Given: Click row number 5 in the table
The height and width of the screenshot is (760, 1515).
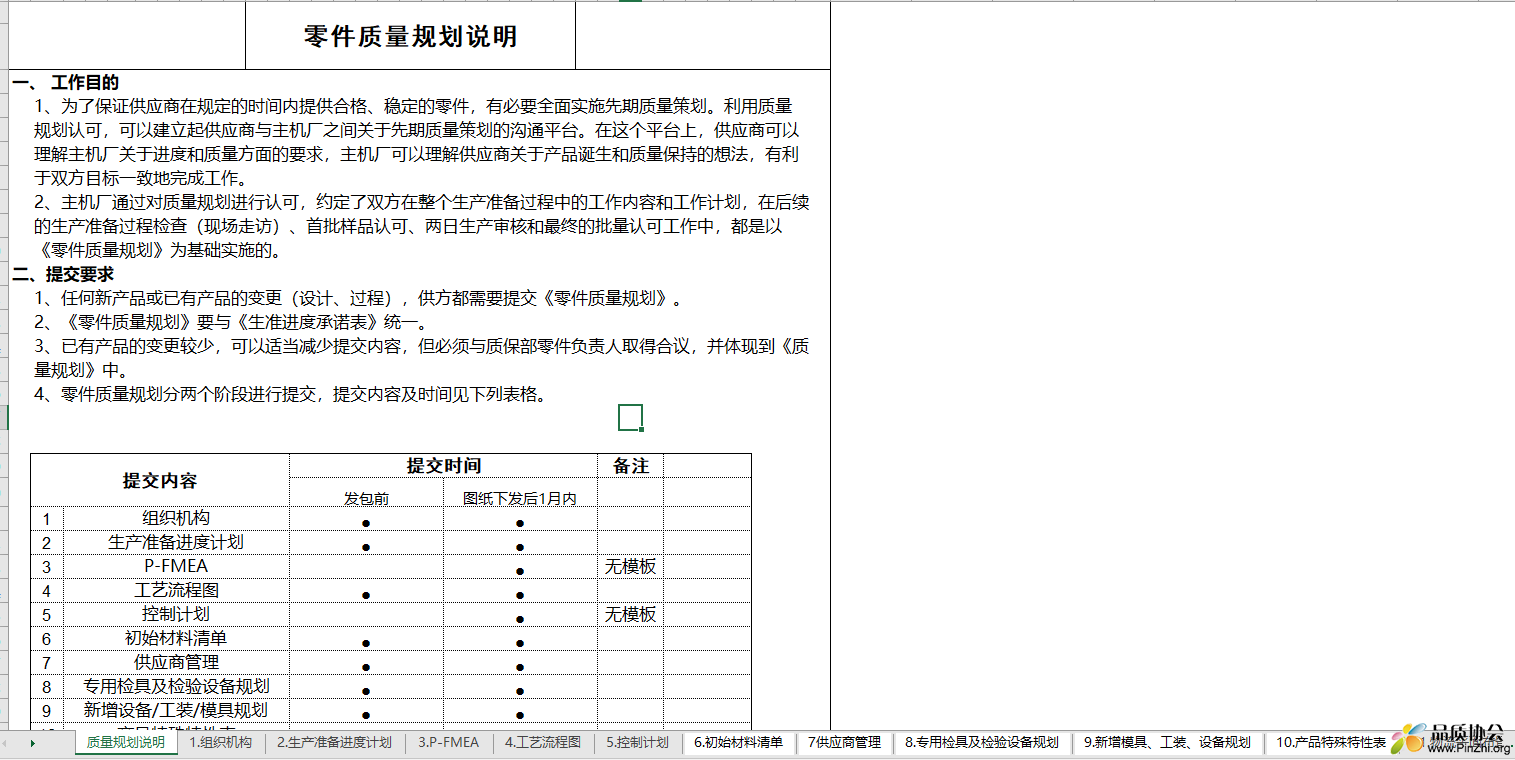Looking at the screenshot, I should click(x=47, y=615).
